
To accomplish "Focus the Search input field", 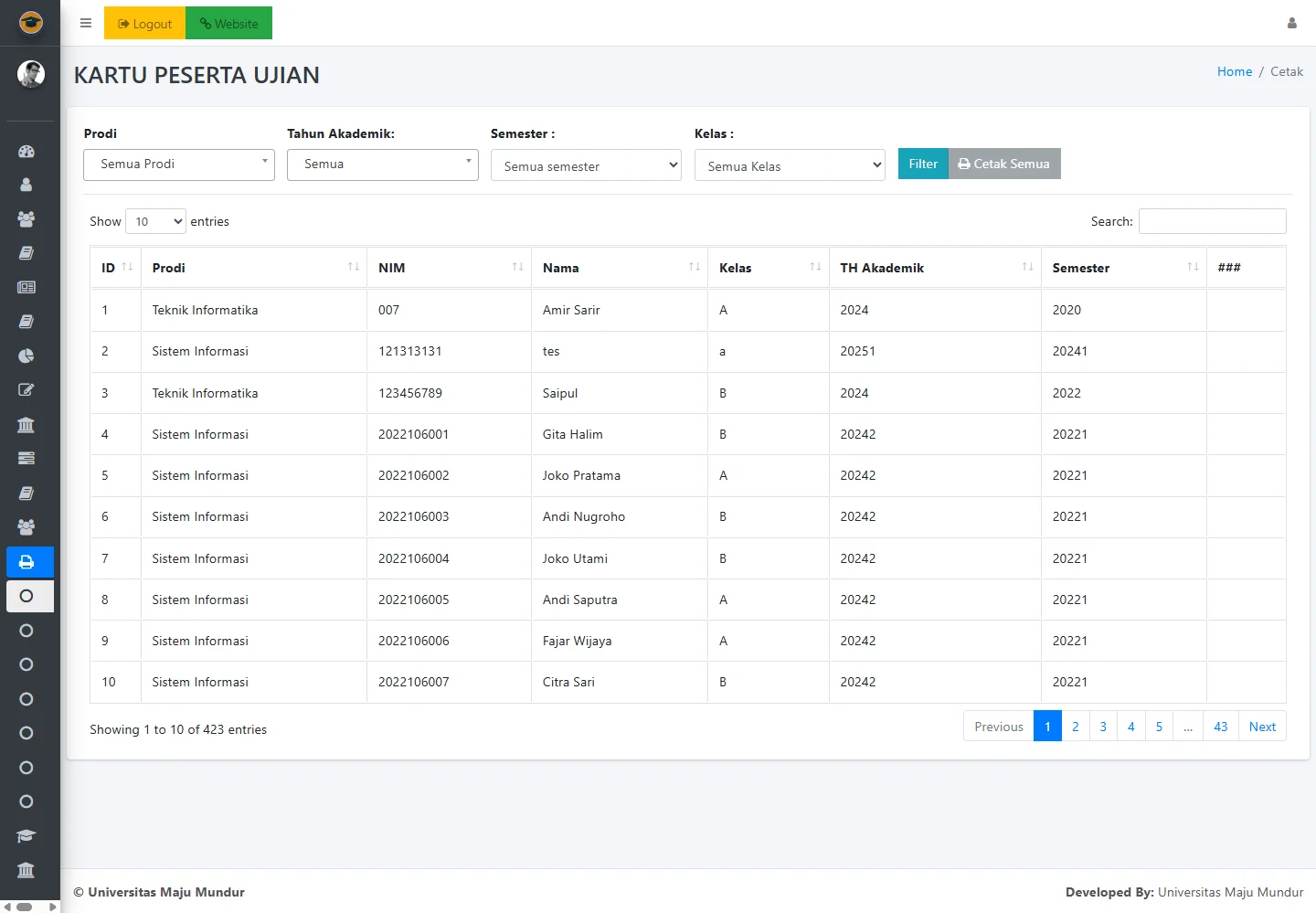I will pyautogui.click(x=1212, y=221).
